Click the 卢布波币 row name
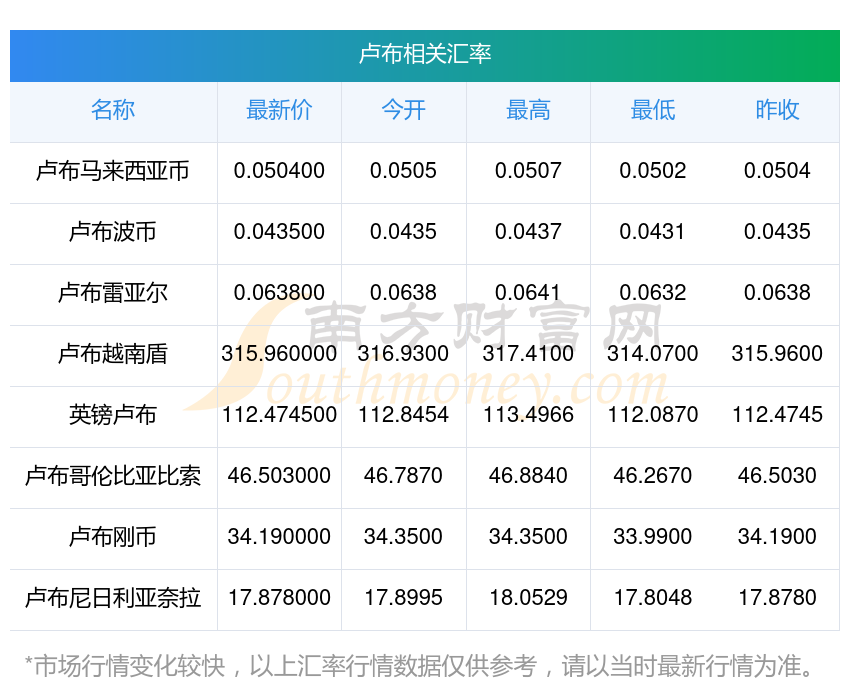Screen dimensions: 850x698 pos(113,232)
